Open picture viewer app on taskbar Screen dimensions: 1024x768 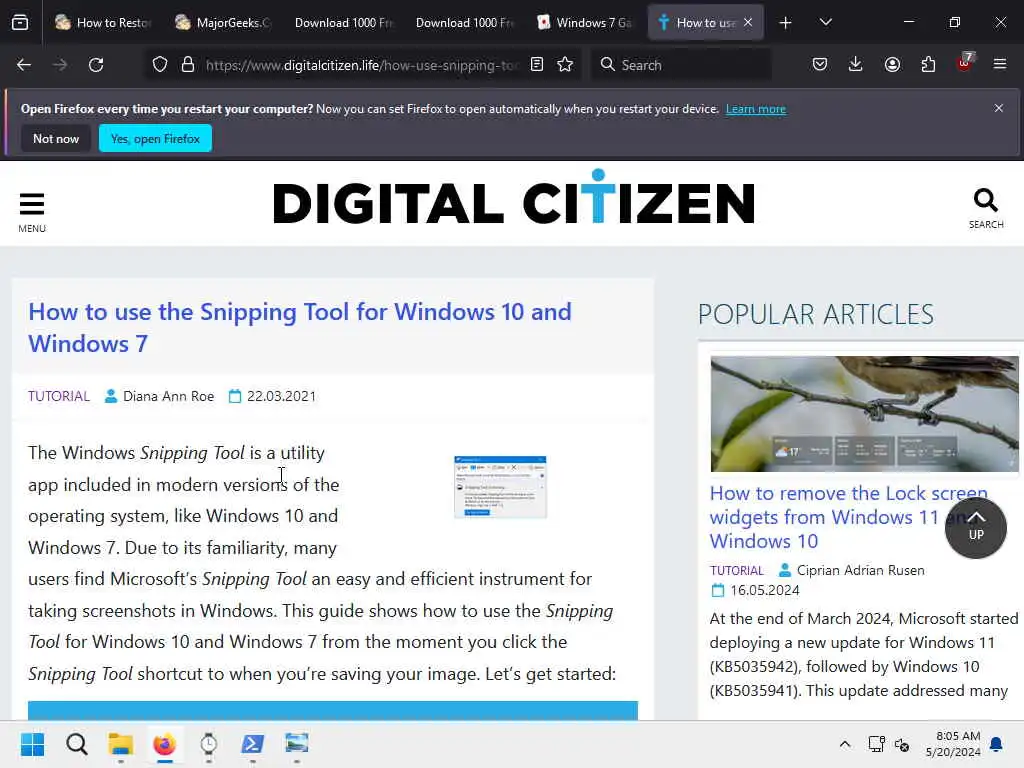(x=296, y=744)
